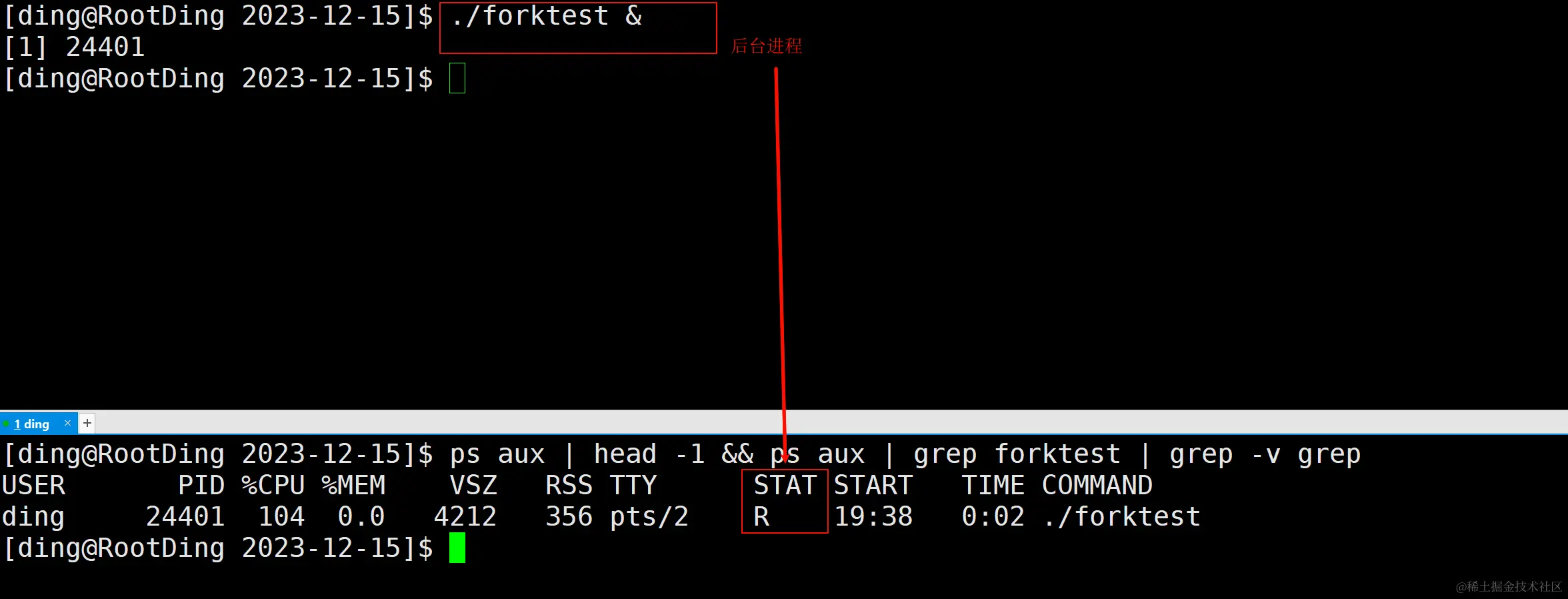This screenshot has height=599, width=1568.
Task: Click the './forktest' COMMAND value
Action: pos(1123,516)
